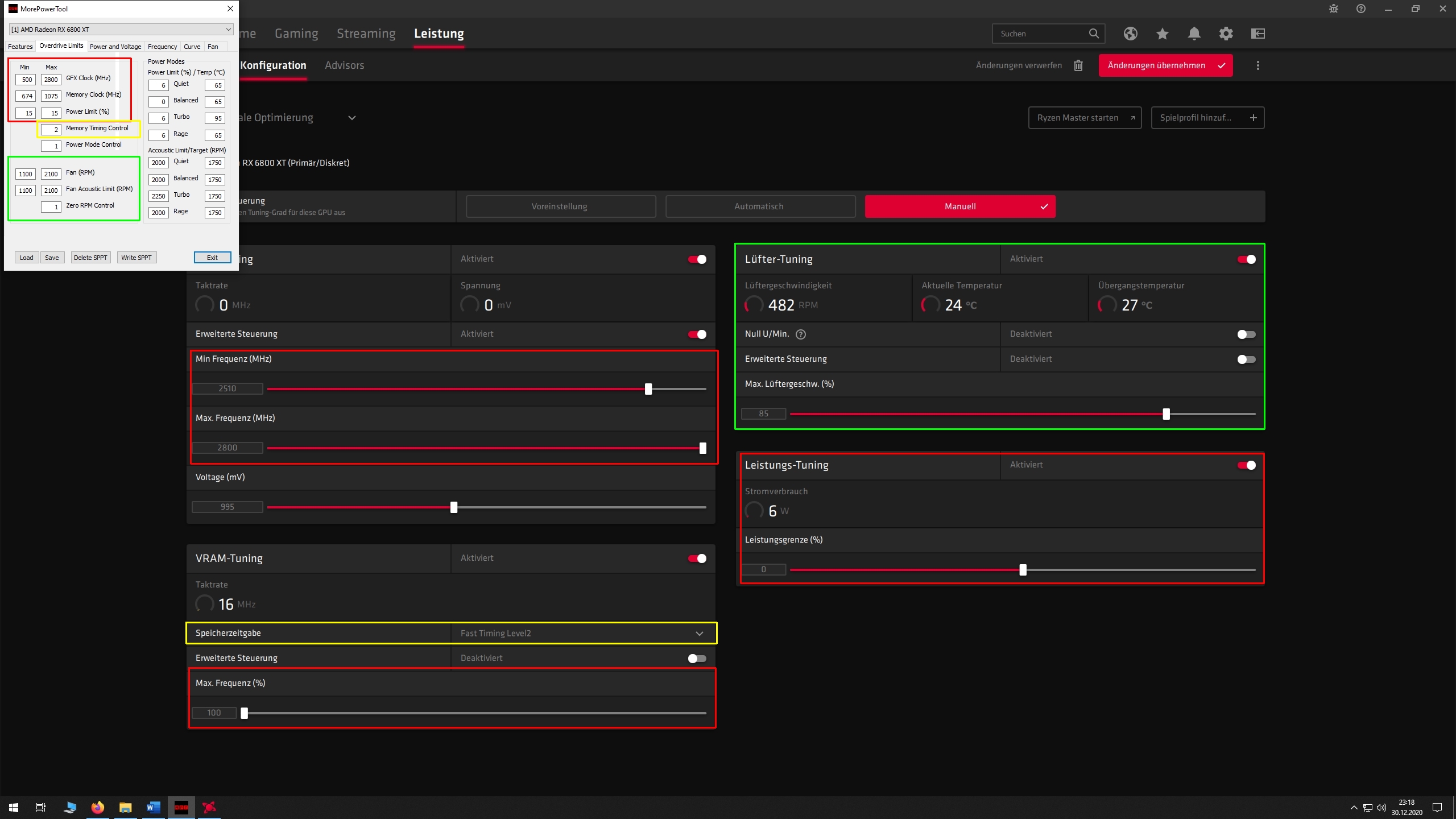Open the settings gear icon
The height and width of the screenshot is (819, 1456).
click(1226, 34)
